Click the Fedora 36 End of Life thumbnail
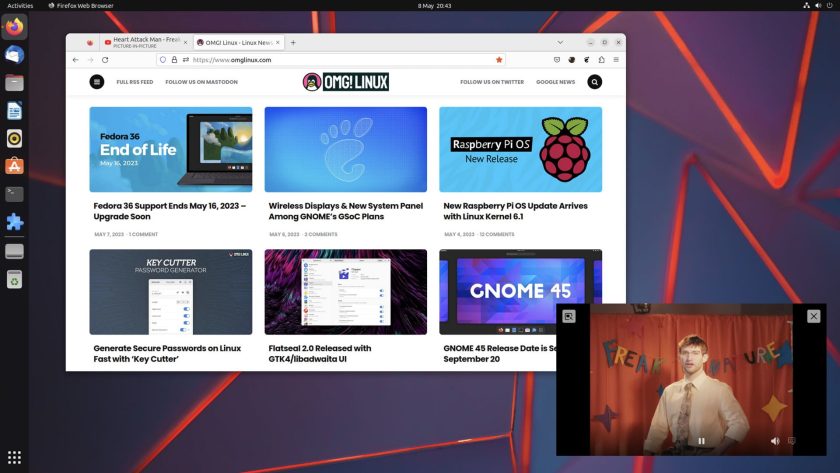This screenshot has width=840, height=473. [x=171, y=149]
